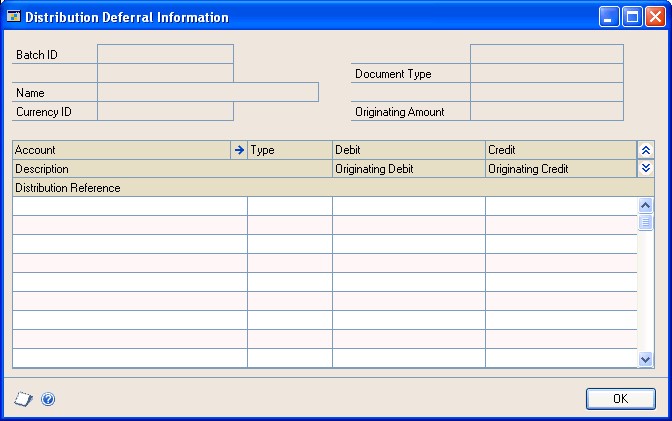Click the unlabeled field below Batch ID
672x421 pixels.
click(165, 73)
